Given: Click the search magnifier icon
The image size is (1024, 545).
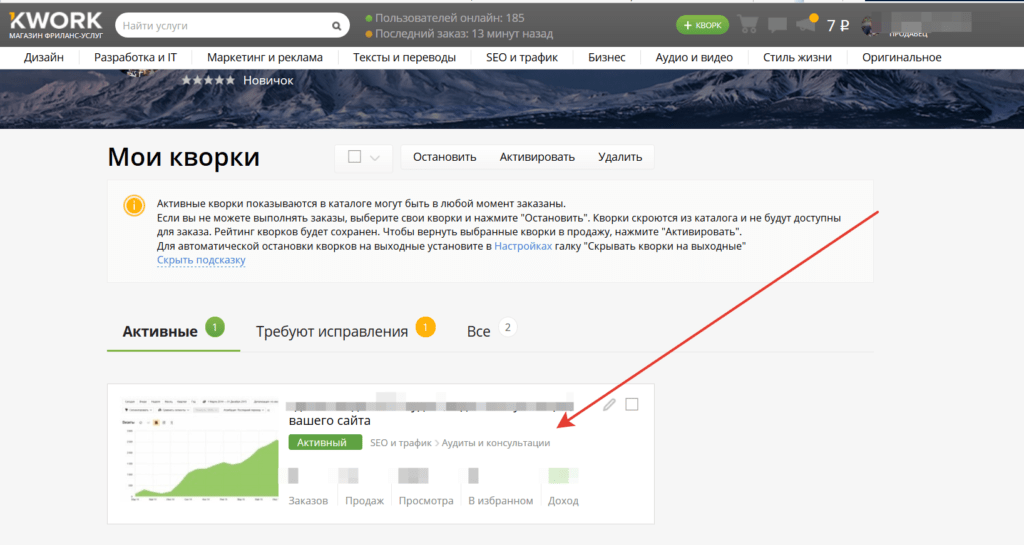Looking at the screenshot, I should click(335, 25).
